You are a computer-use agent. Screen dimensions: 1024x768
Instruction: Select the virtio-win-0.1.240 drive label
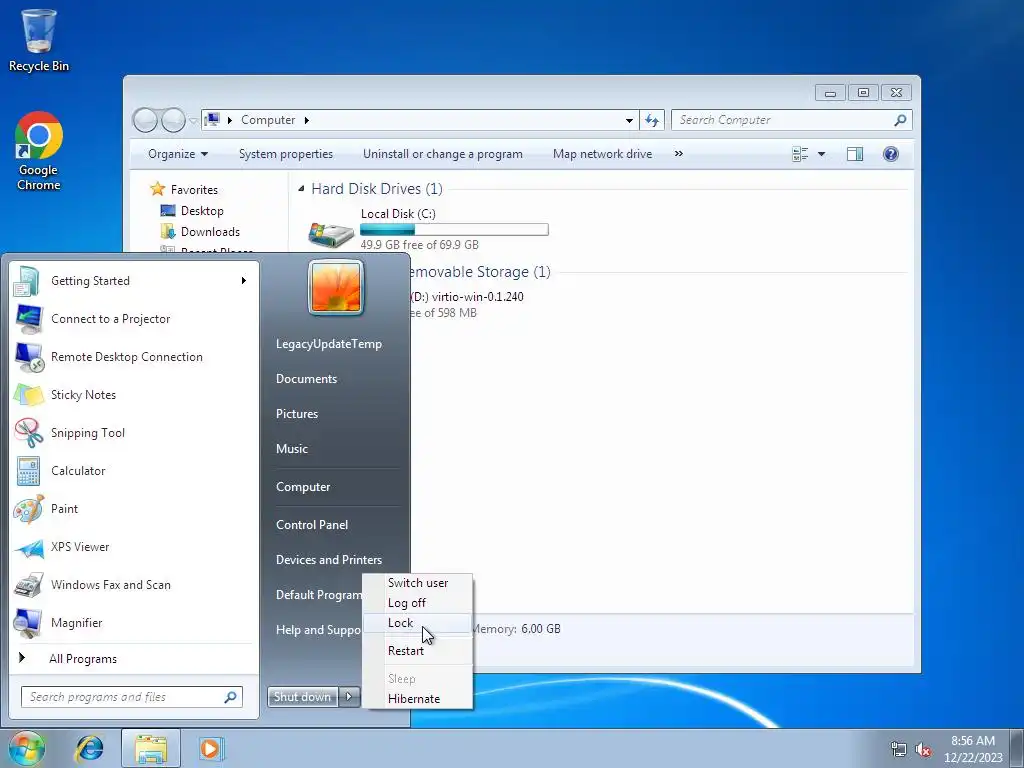466,296
